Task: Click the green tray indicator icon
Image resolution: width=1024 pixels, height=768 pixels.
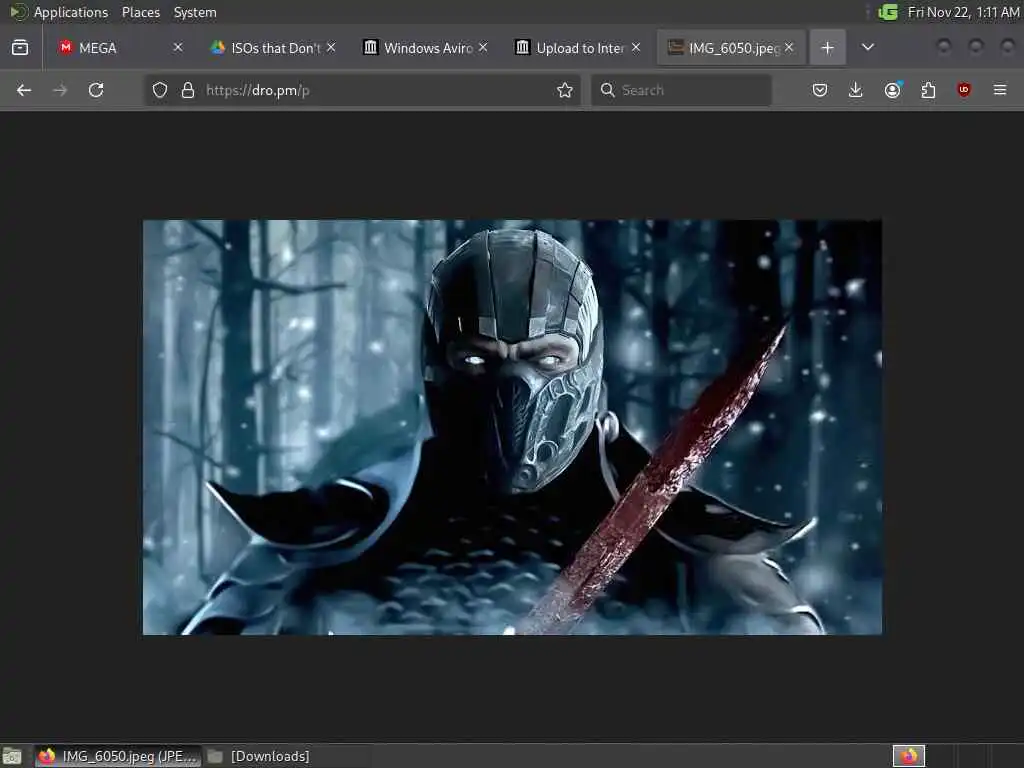Action: tap(888, 12)
